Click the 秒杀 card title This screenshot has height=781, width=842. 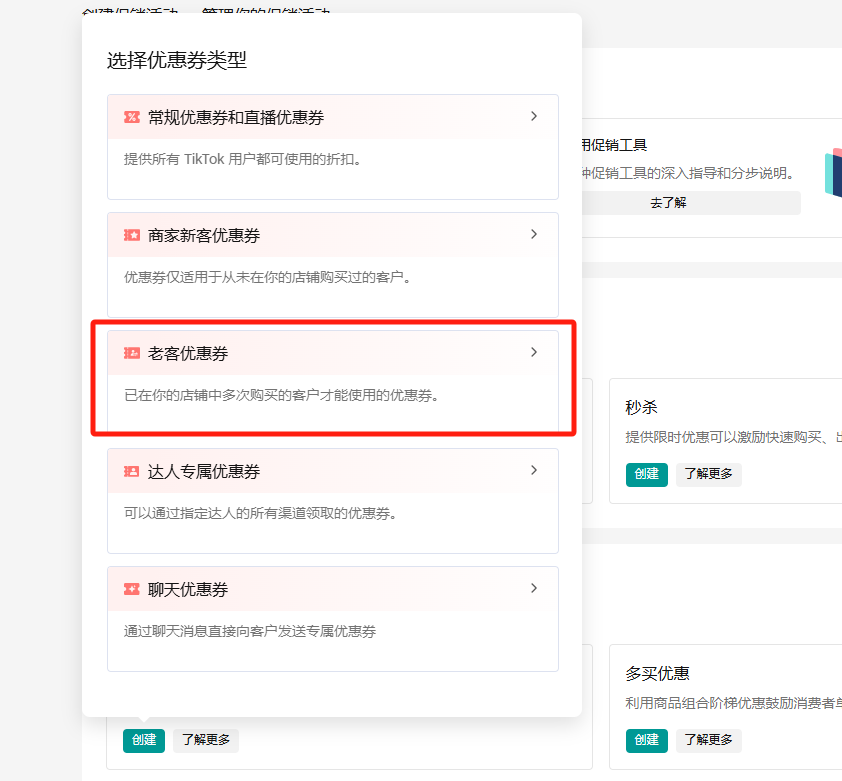[x=641, y=408]
